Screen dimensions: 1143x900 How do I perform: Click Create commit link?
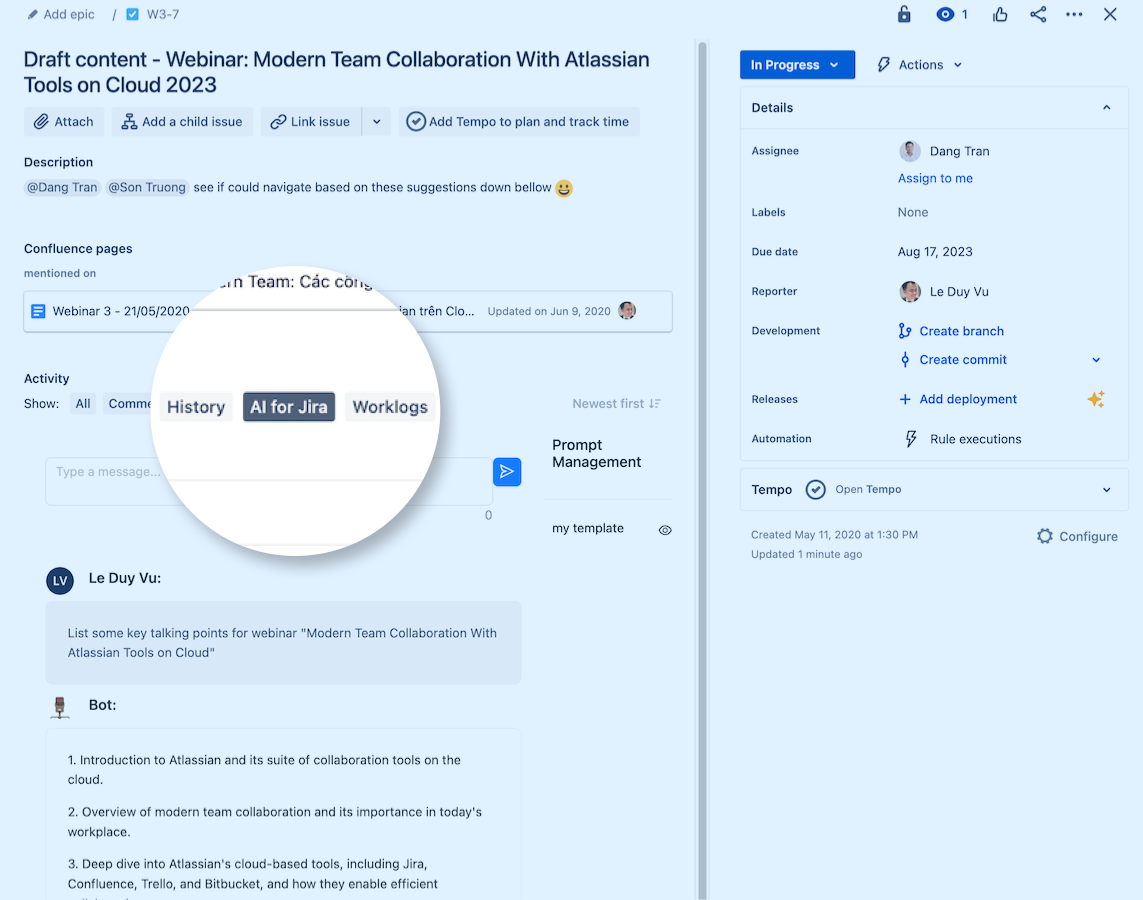pyautogui.click(x=962, y=359)
